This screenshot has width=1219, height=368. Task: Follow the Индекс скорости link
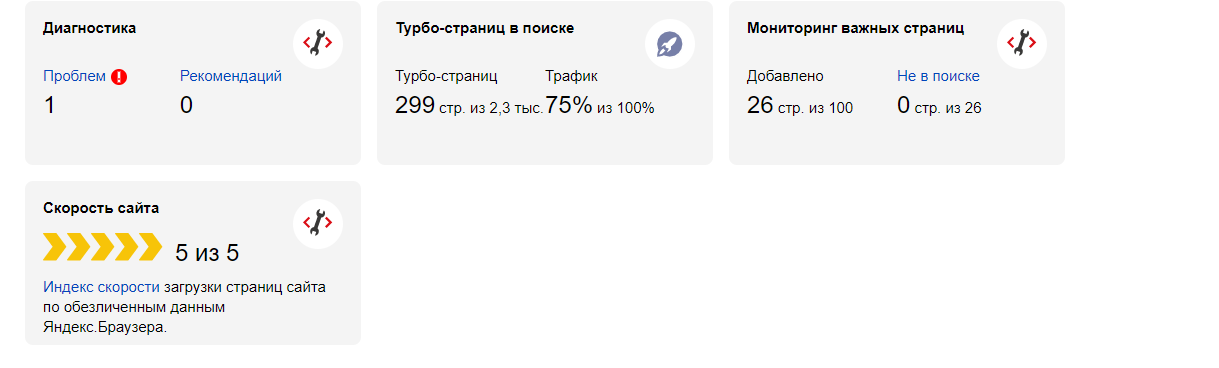coord(101,287)
